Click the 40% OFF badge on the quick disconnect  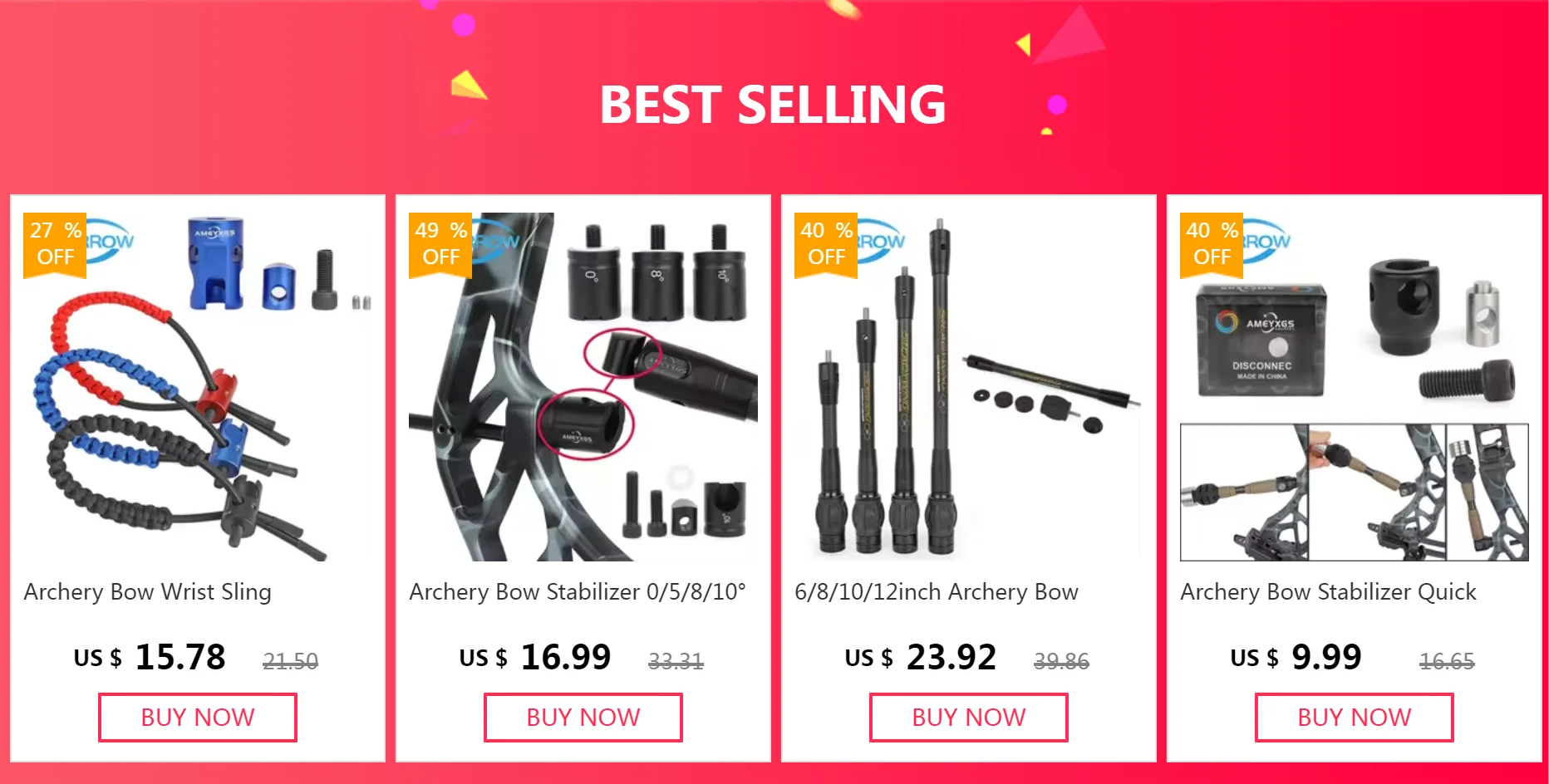point(1212,244)
